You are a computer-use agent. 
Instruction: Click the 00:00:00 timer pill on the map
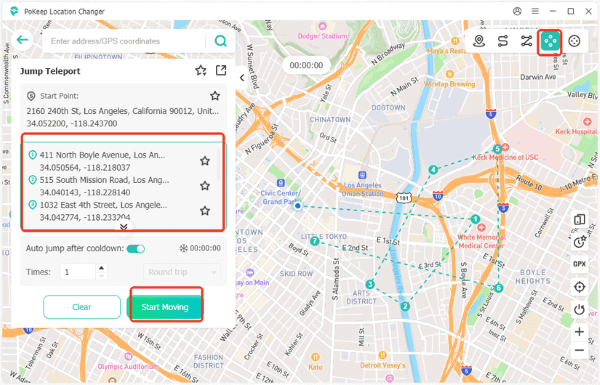click(x=306, y=65)
